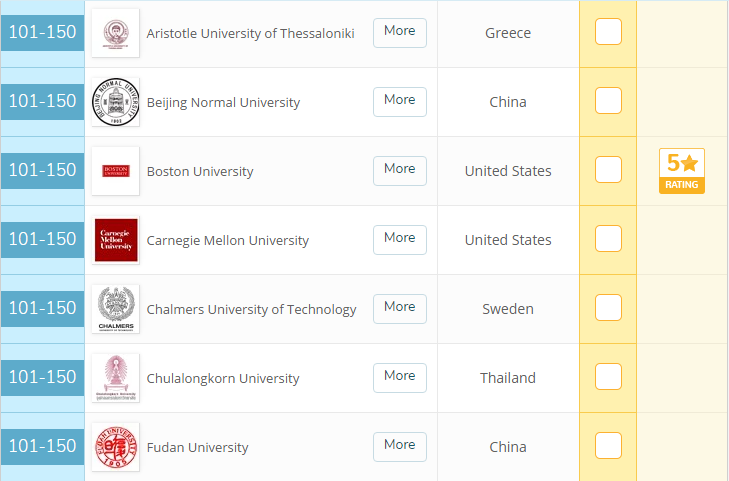Screen dimensions: 729x481
Task: Check the compare box for Carnegie Mellon University
Action: (x=608, y=239)
